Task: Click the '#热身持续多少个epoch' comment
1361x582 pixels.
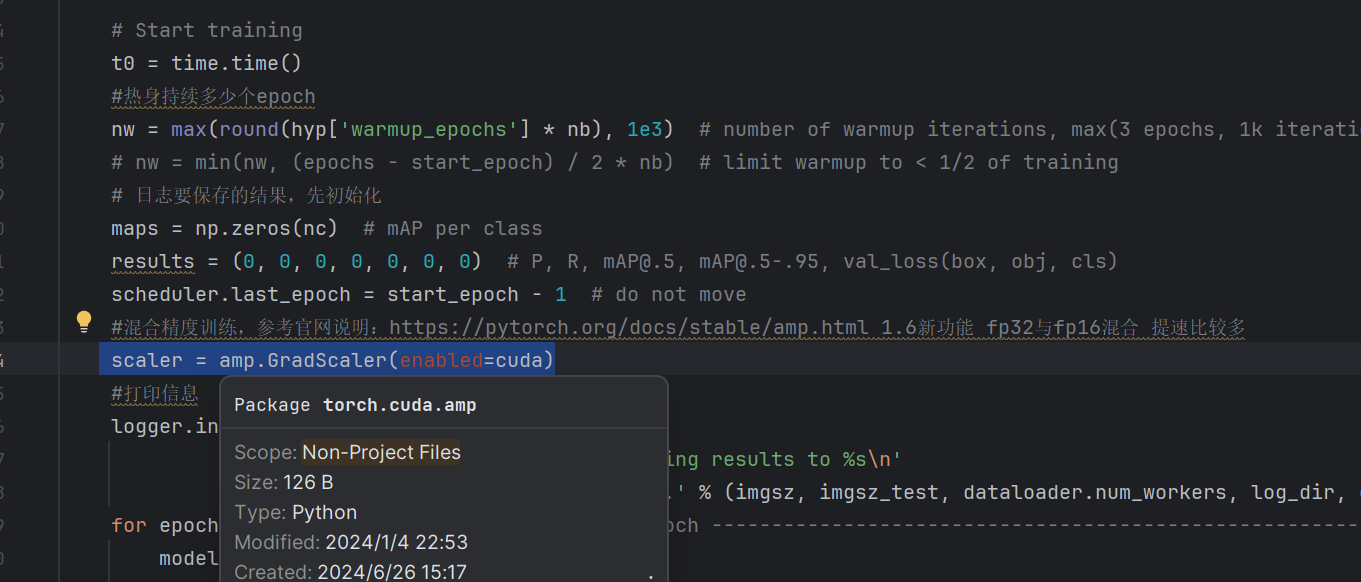Action: (213, 96)
